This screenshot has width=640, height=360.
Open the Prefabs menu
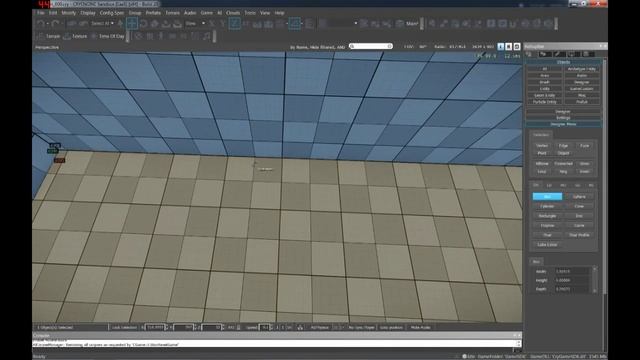pyautogui.click(x=153, y=13)
